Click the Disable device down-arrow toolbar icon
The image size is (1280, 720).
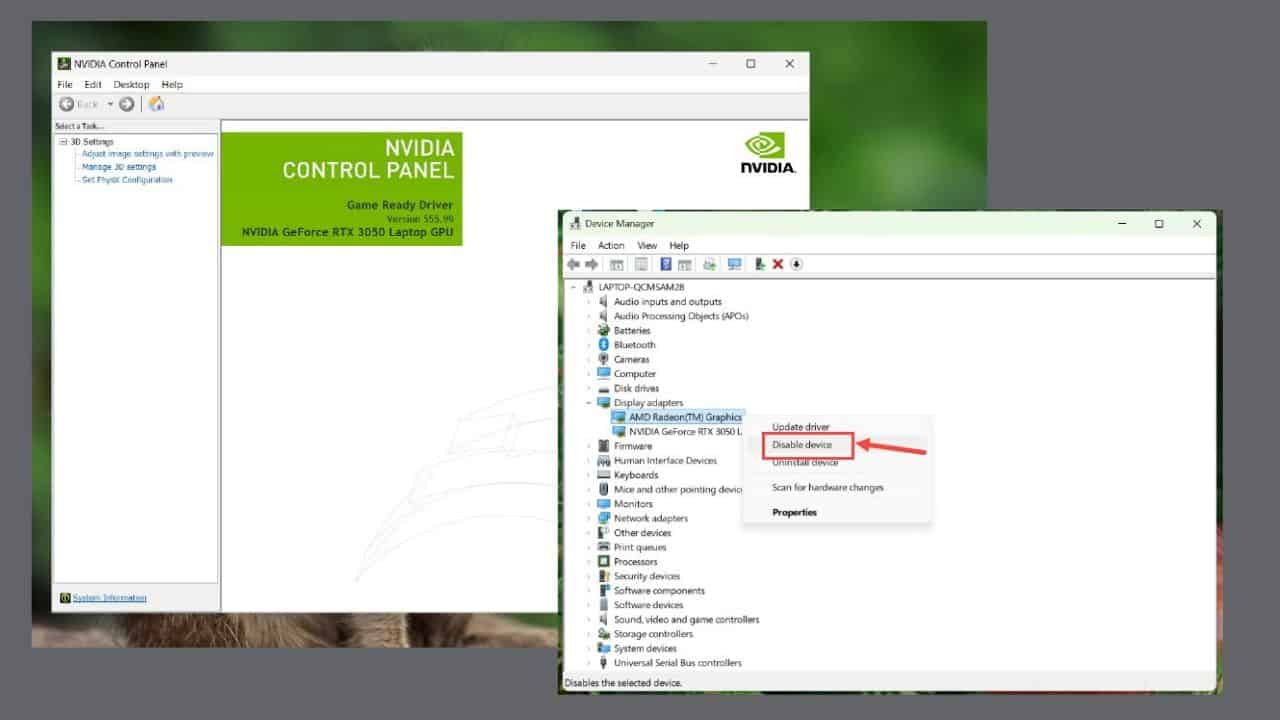click(797, 264)
